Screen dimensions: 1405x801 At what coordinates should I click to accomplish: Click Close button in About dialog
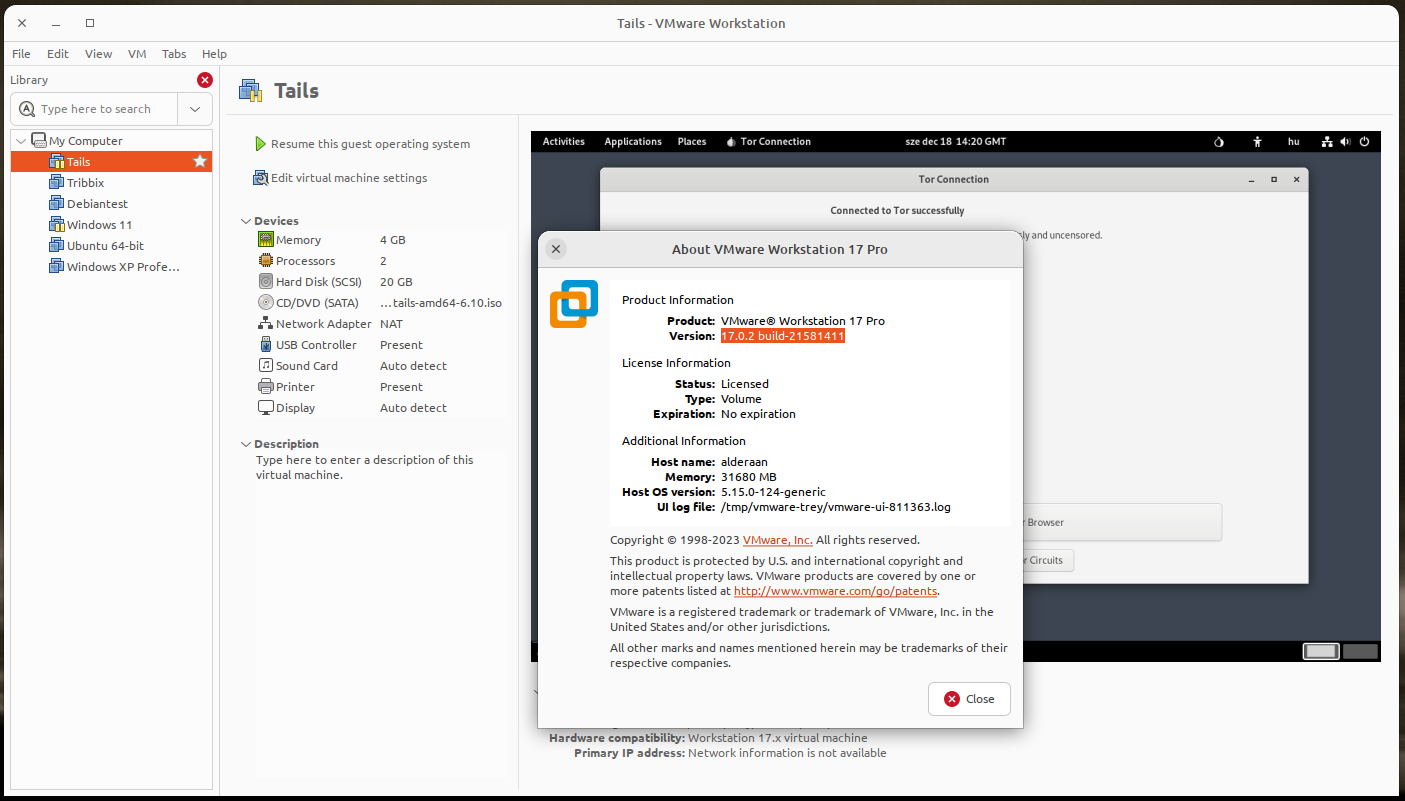click(969, 699)
